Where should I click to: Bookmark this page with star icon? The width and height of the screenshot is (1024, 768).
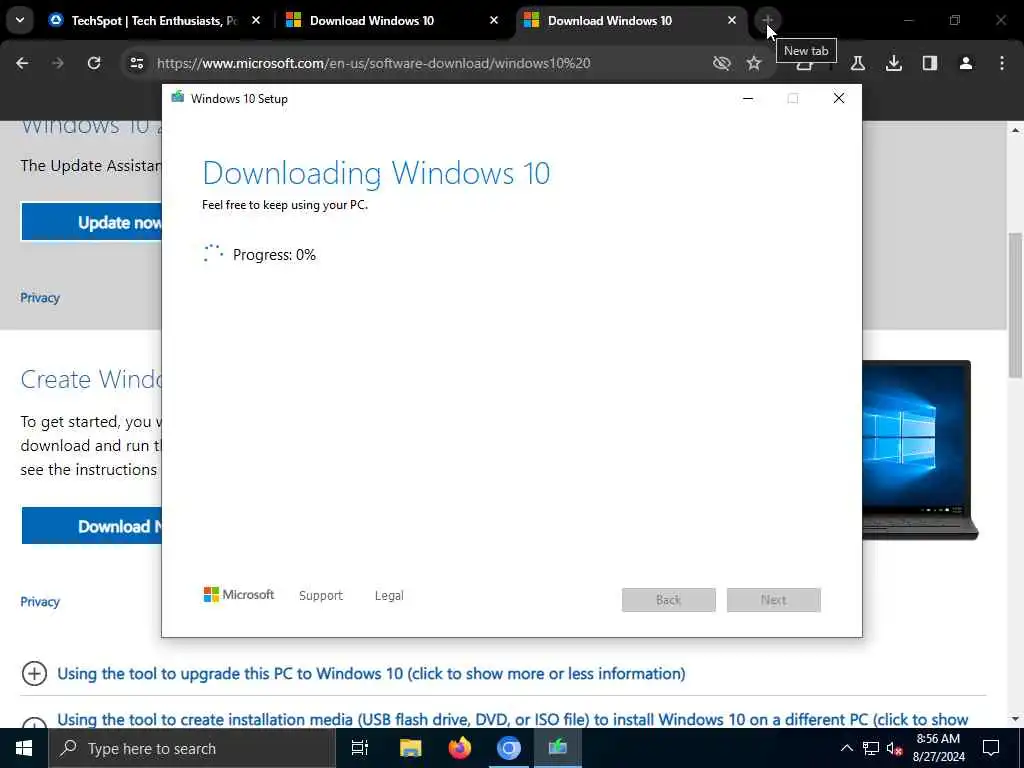(x=754, y=63)
